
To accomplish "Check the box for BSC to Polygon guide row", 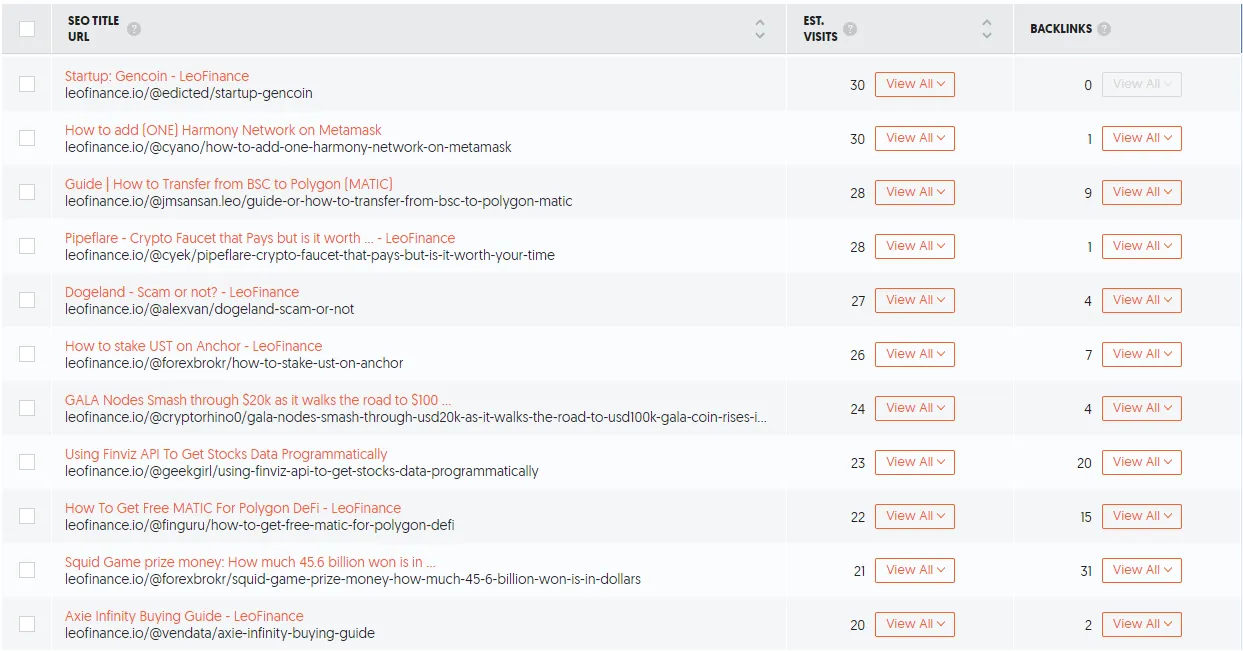I will click(27, 192).
